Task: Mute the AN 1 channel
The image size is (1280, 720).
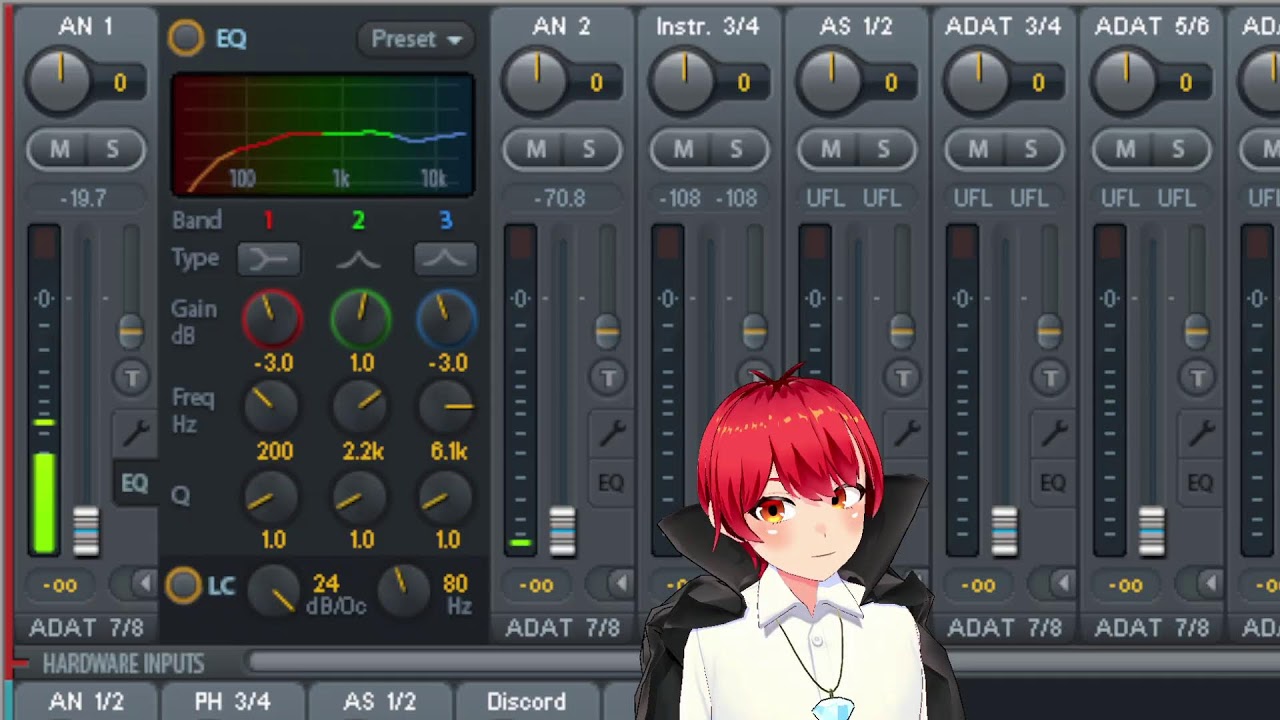Action: click(60, 150)
